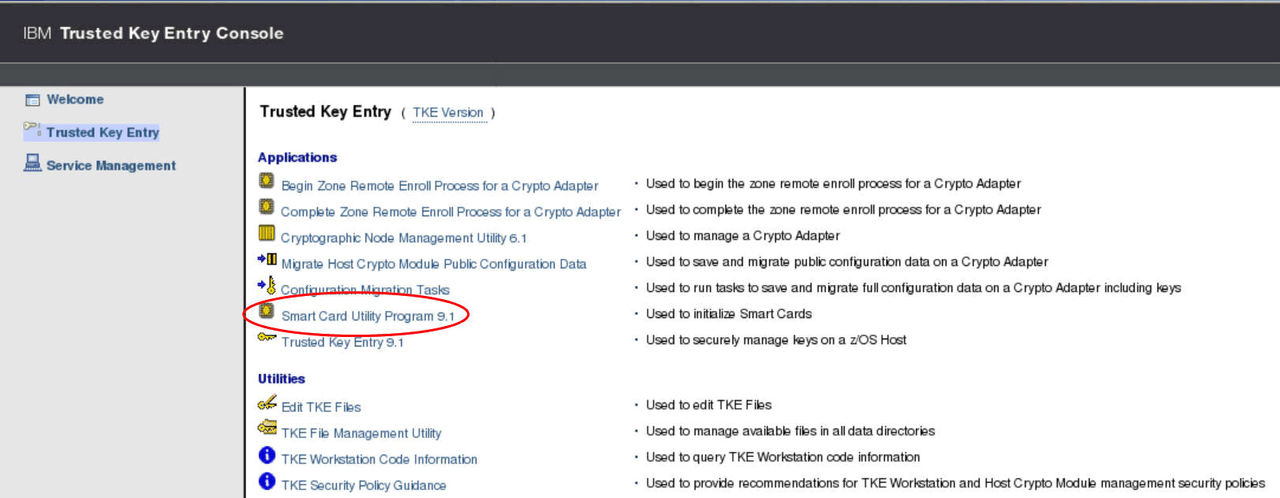Click 'Used to query TKE Workstation code information'

pos(783,457)
